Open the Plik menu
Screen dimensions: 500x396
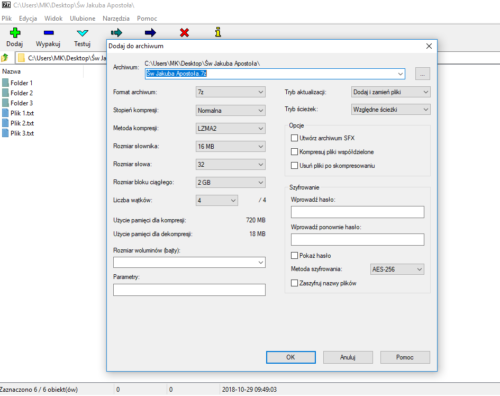click(x=7, y=18)
